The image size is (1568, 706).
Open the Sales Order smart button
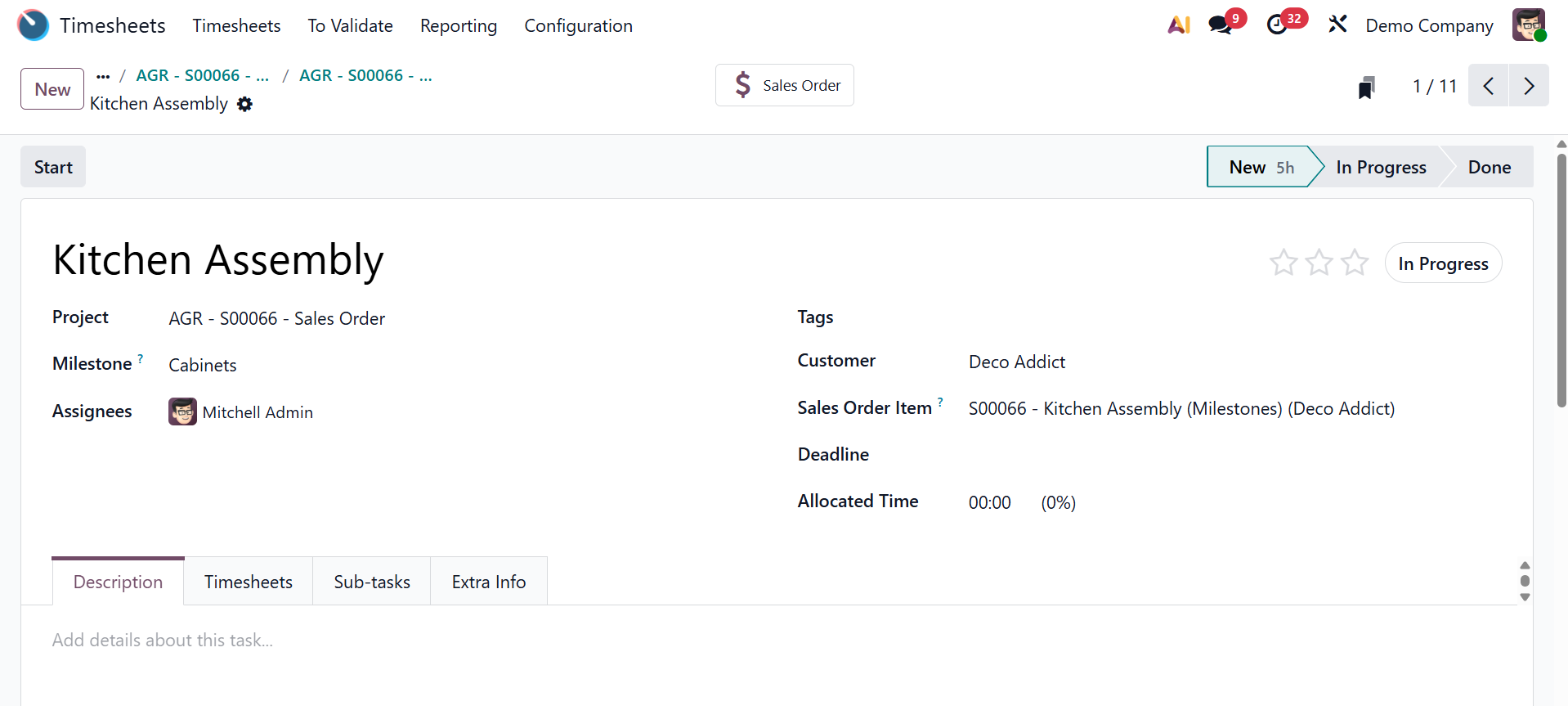click(785, 86)
